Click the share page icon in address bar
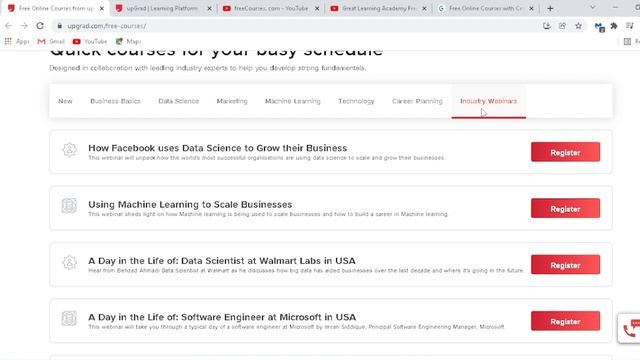Image resolution: width=640 pixels, height=360 pixels. point(562,26)
